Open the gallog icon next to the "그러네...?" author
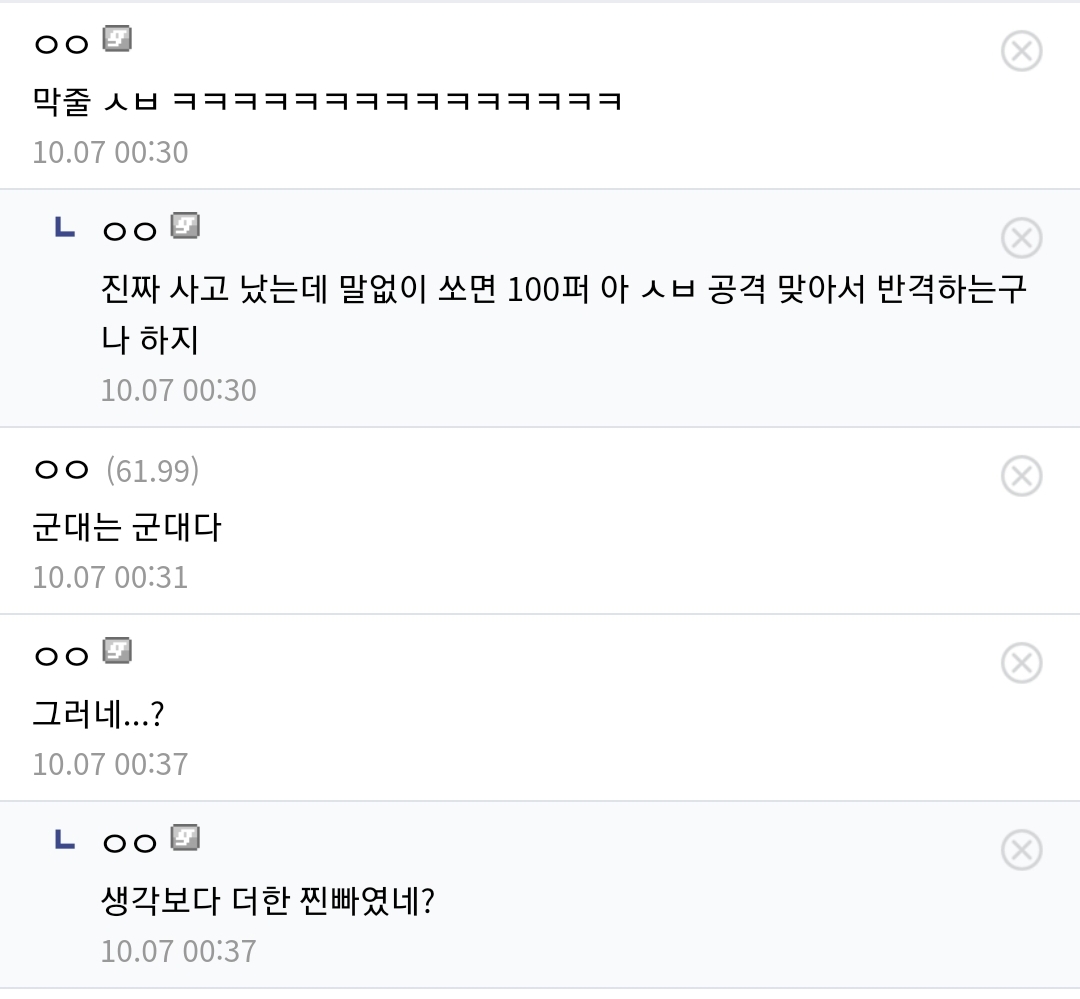1080x999 pixels. click(118, 652)
